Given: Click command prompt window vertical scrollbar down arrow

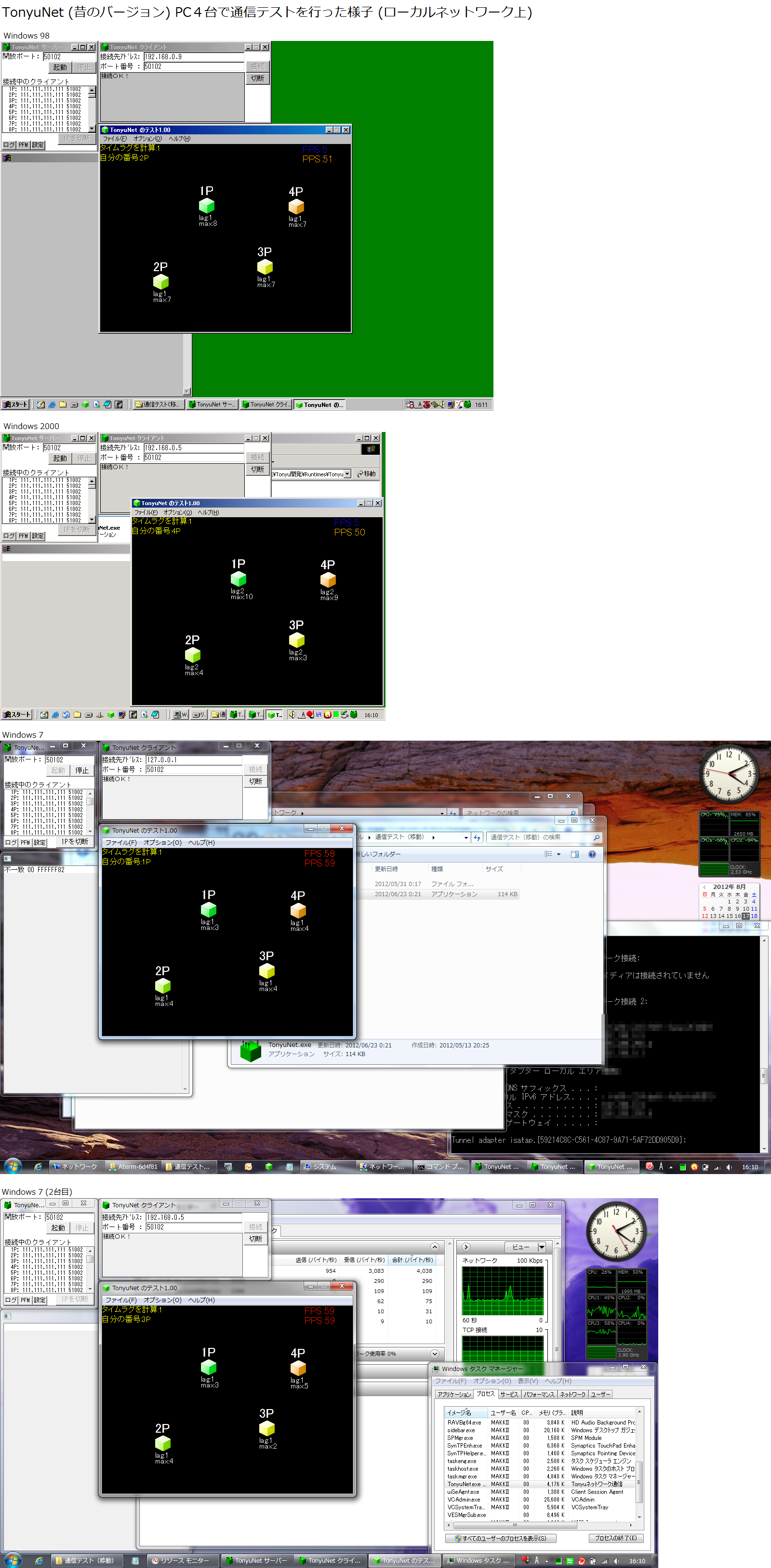Looking at the screenshot, I should (764, 1149).
